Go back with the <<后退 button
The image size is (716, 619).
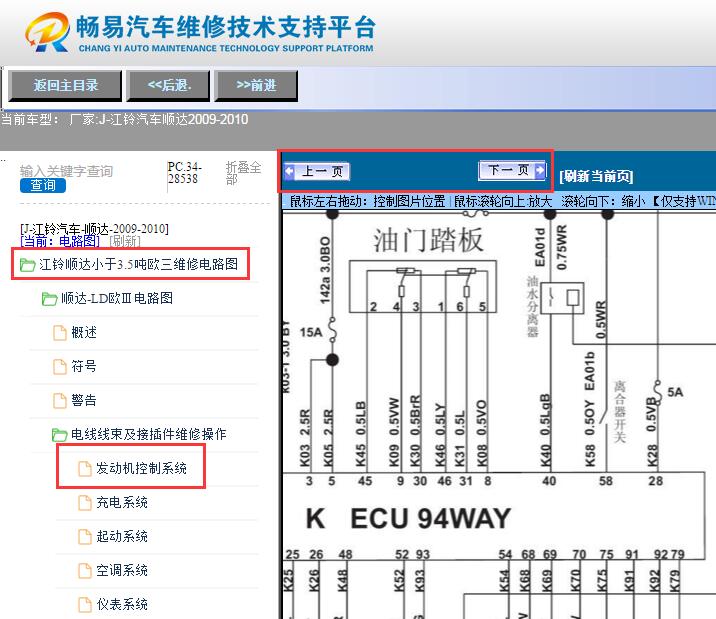click(168, 85)
